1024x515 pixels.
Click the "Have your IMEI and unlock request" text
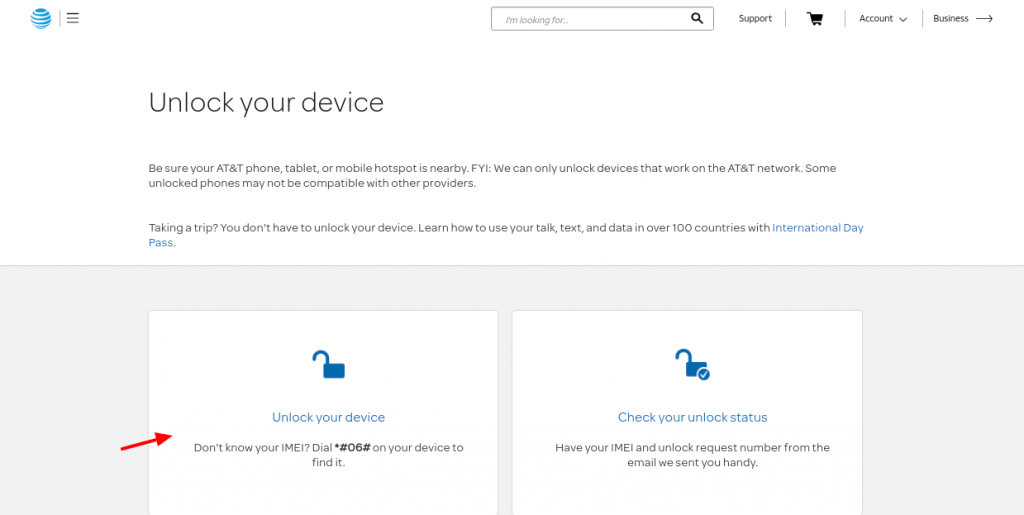point(692,455)
